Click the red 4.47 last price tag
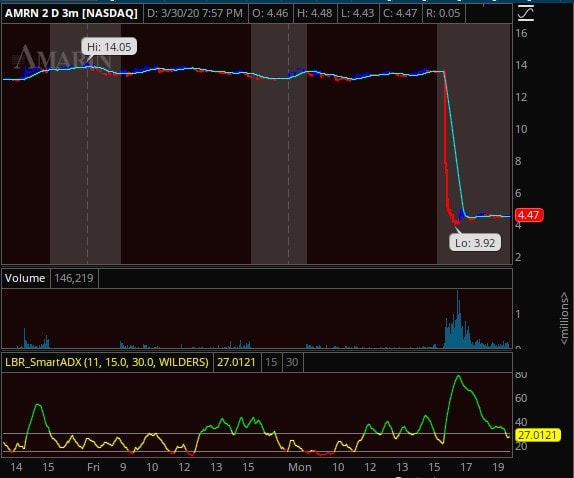574x478 pixels. pyautogui.click(x=529, y=215)
